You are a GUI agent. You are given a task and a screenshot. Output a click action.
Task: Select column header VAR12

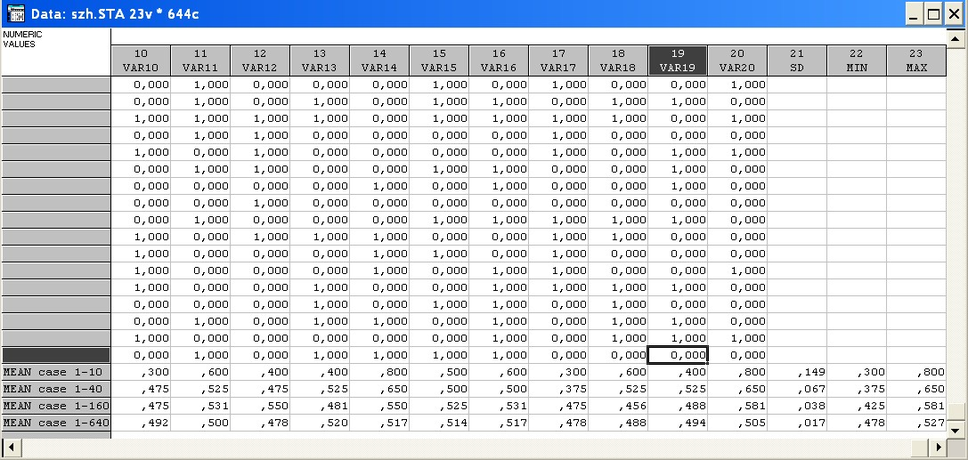261,61
